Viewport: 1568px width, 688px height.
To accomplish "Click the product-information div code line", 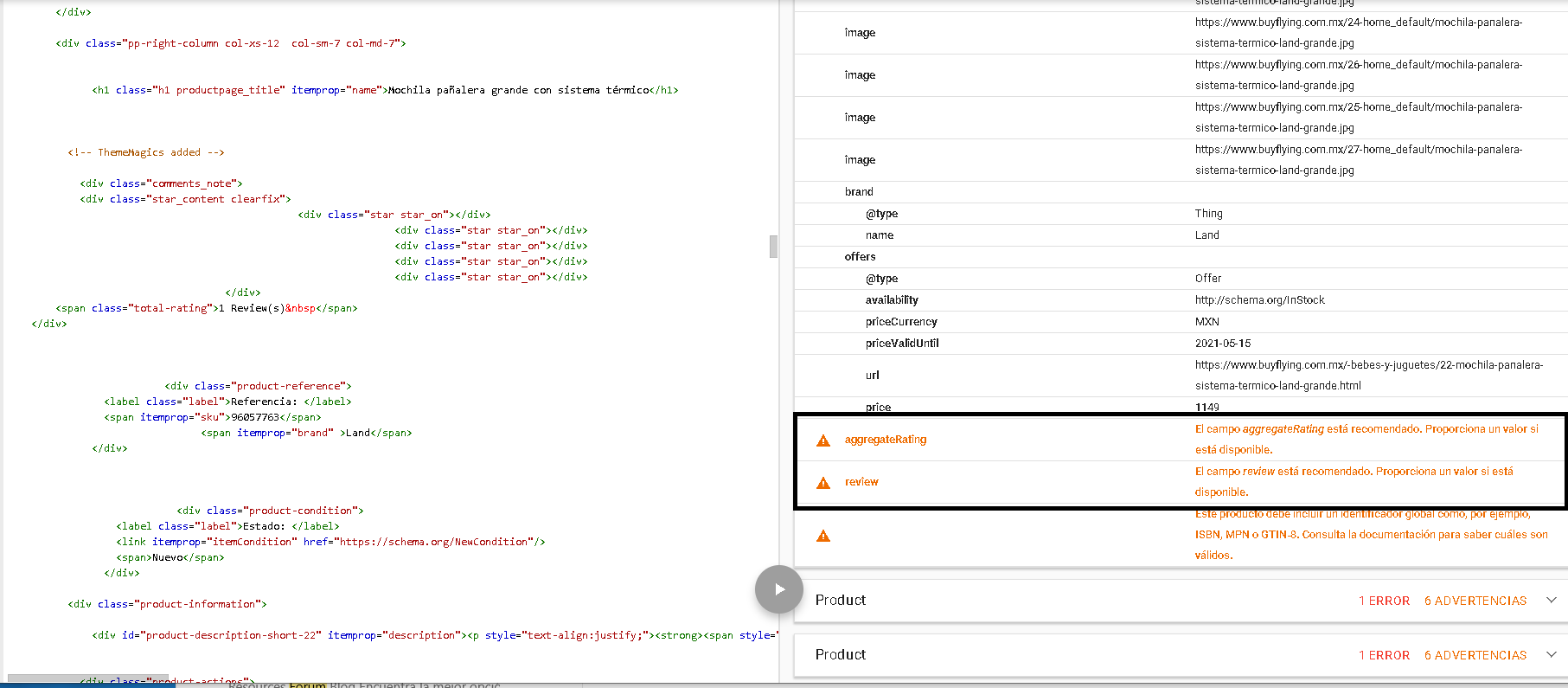I will (x=167, y=604).
